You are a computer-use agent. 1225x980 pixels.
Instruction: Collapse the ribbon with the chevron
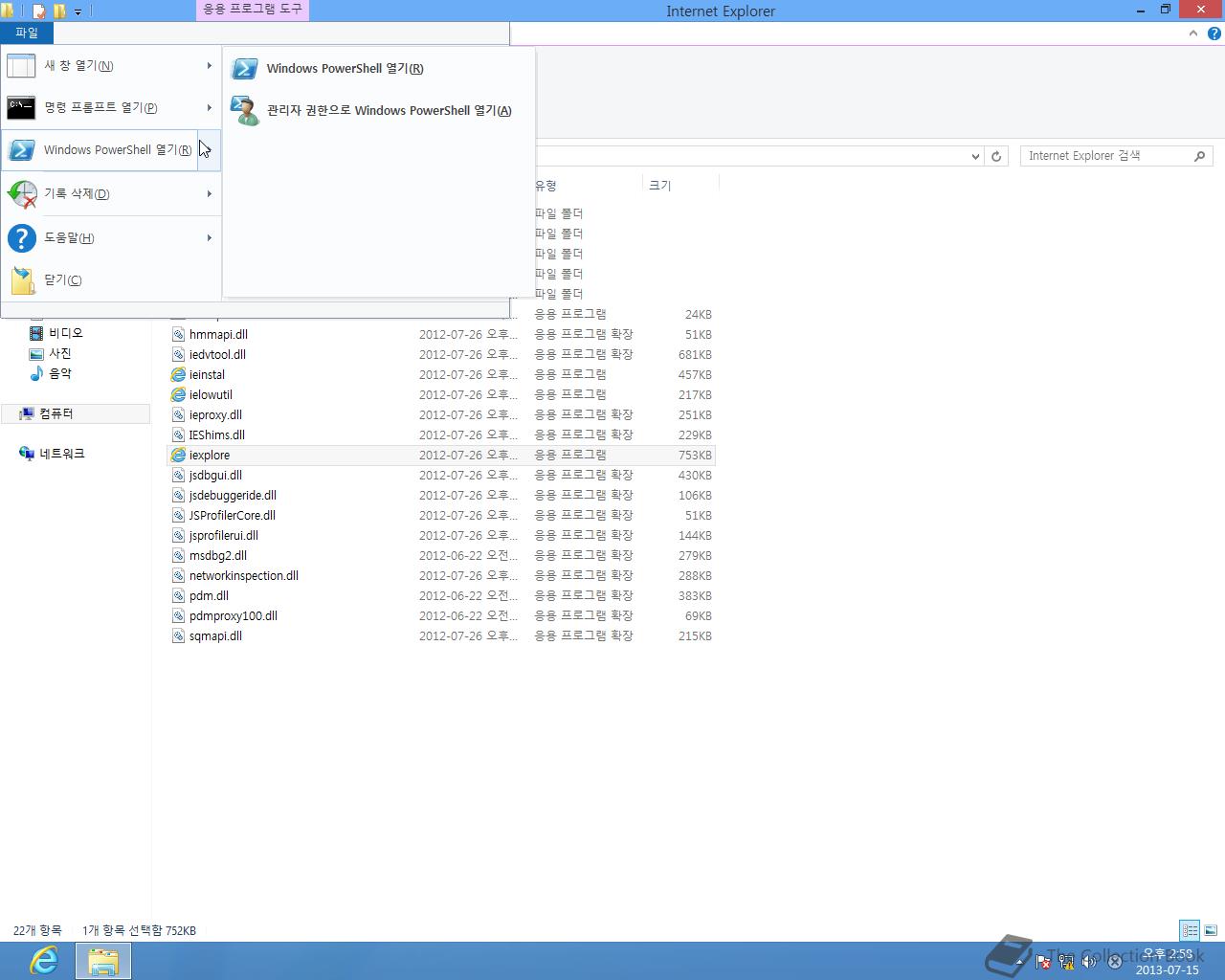(x=1193, y=33)
